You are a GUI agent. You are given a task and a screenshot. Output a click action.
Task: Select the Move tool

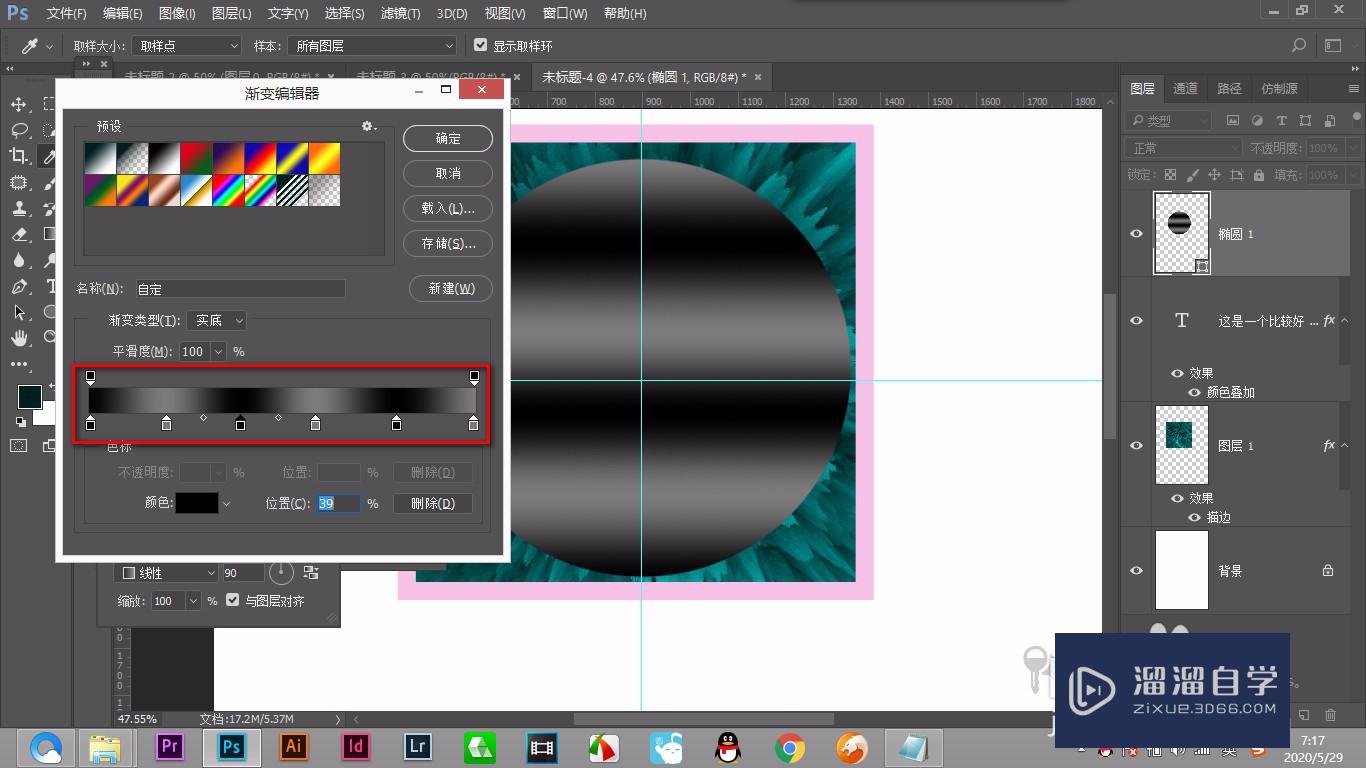19,105
